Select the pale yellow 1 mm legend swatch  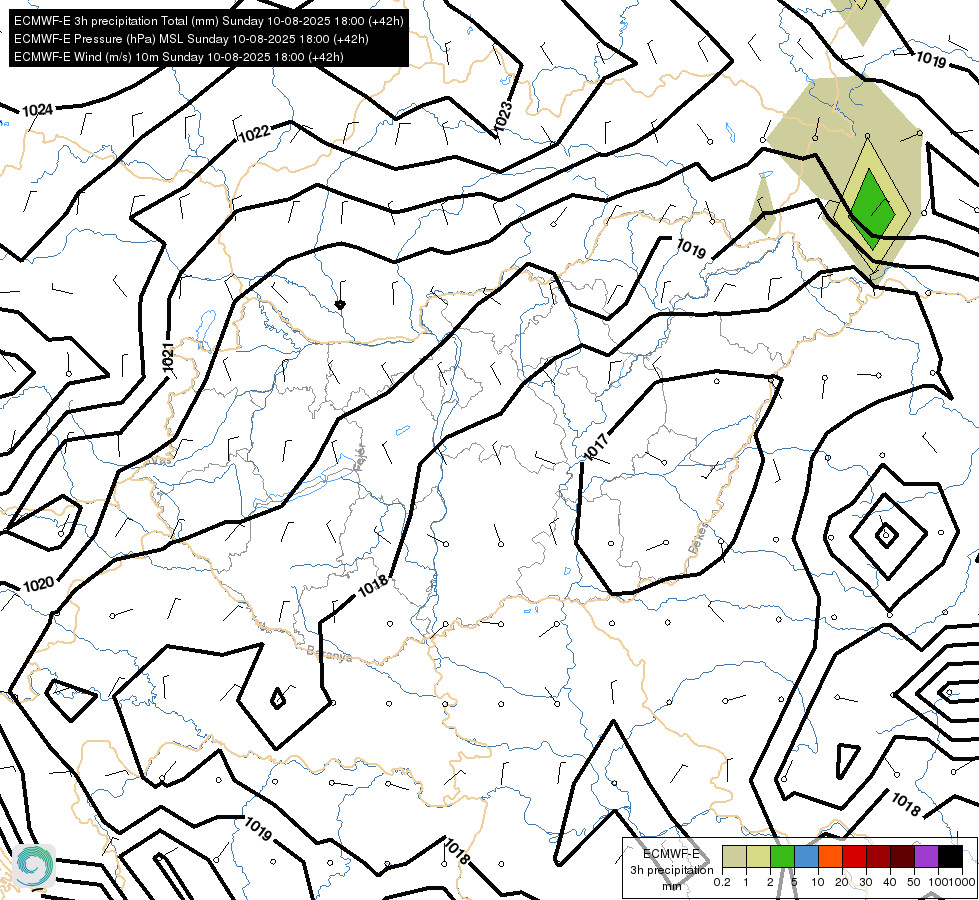[x=758, y=856]
